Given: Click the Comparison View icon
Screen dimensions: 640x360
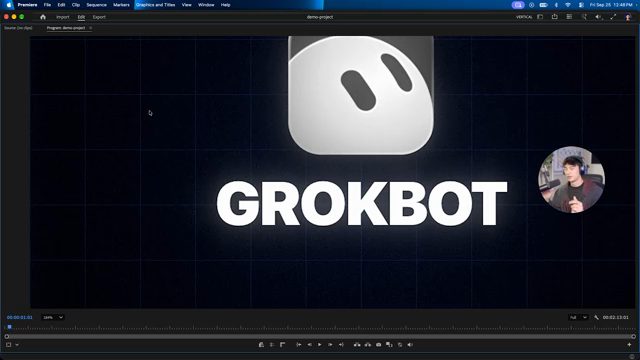Looking at the screenshot, I should 389,345.
